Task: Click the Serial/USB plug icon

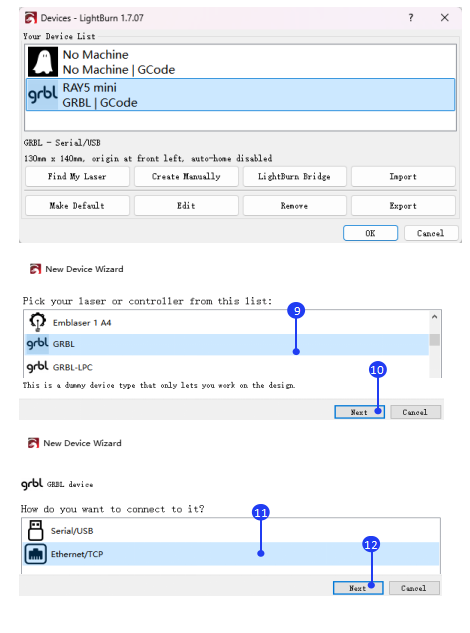Action: pyautogui.click(x=36, y=530)
